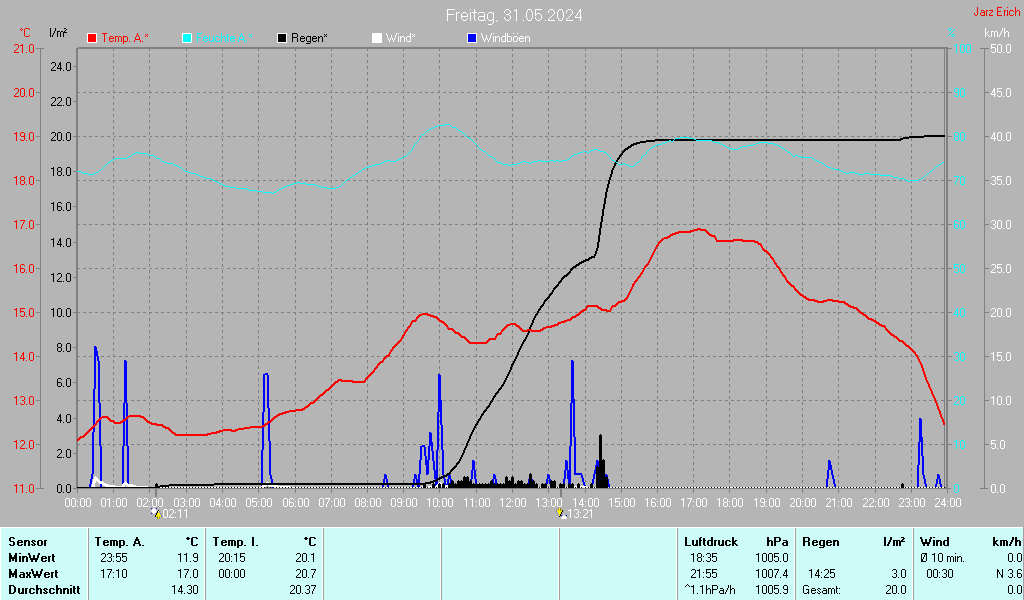Image resolution: width=1024 pixels, height=600 pixels.
Task: Click the 'MaxWert' row label
Action: (33, 574)
